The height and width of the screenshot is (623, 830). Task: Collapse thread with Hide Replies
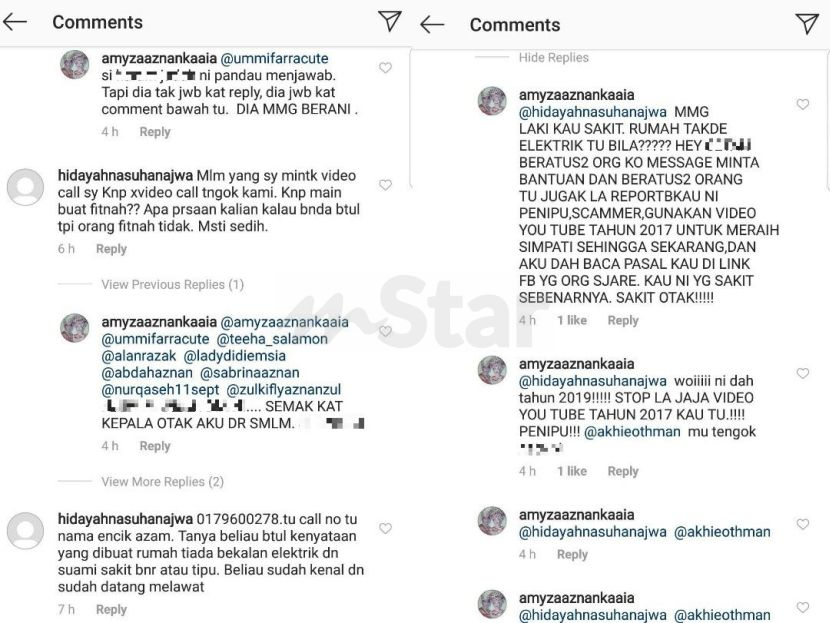click(554, 57)
